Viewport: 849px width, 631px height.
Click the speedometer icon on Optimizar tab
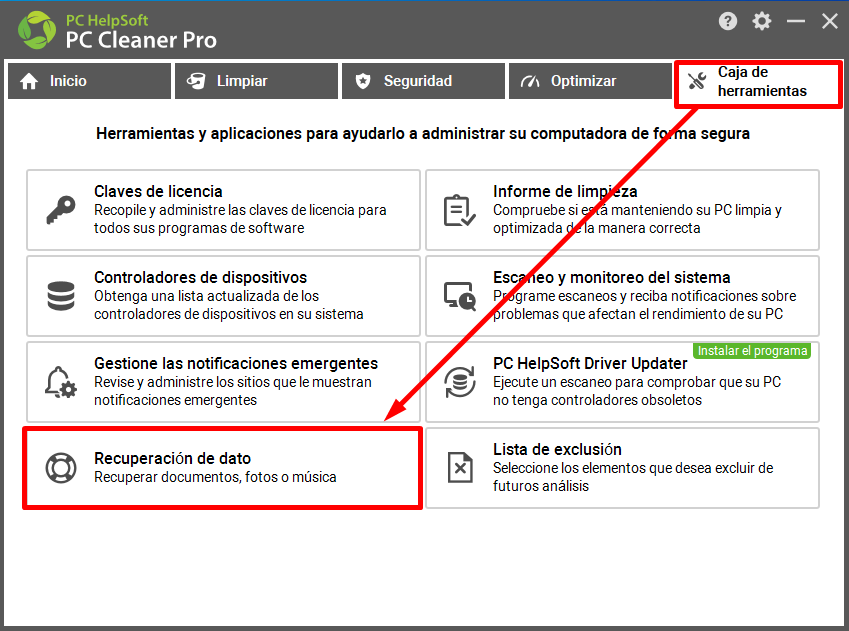pos(530,81)
